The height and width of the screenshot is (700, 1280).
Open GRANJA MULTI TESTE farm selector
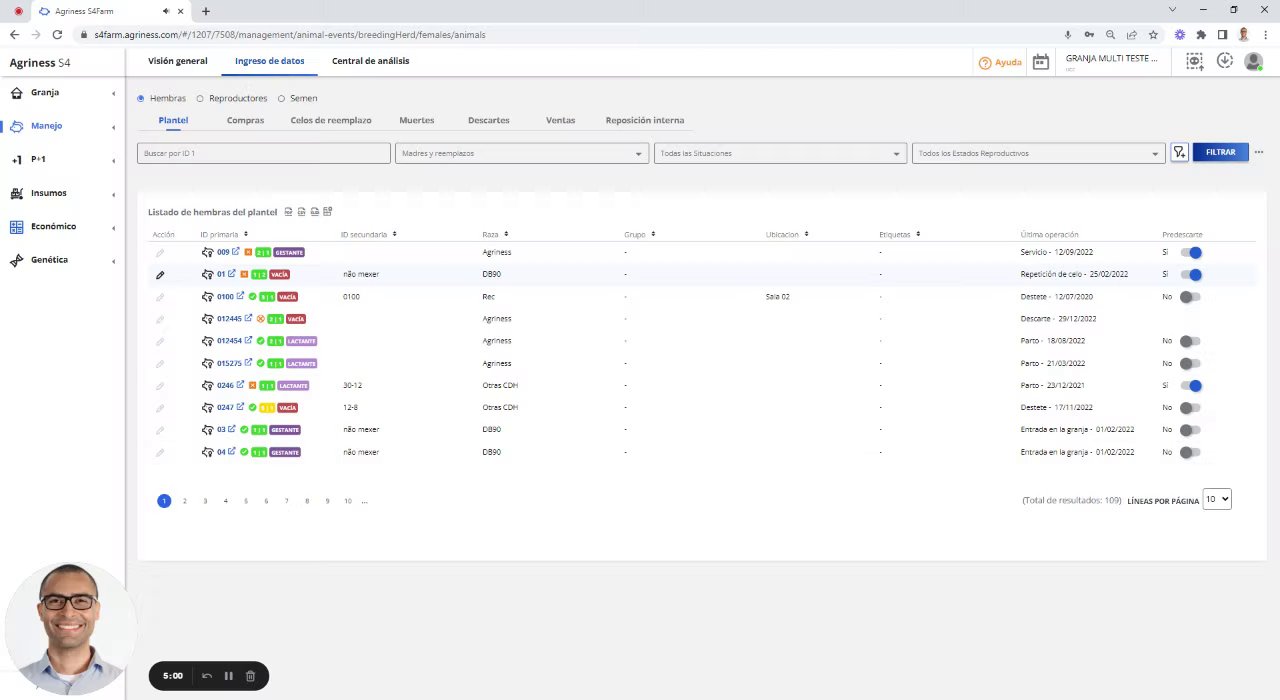(1112, 61)
